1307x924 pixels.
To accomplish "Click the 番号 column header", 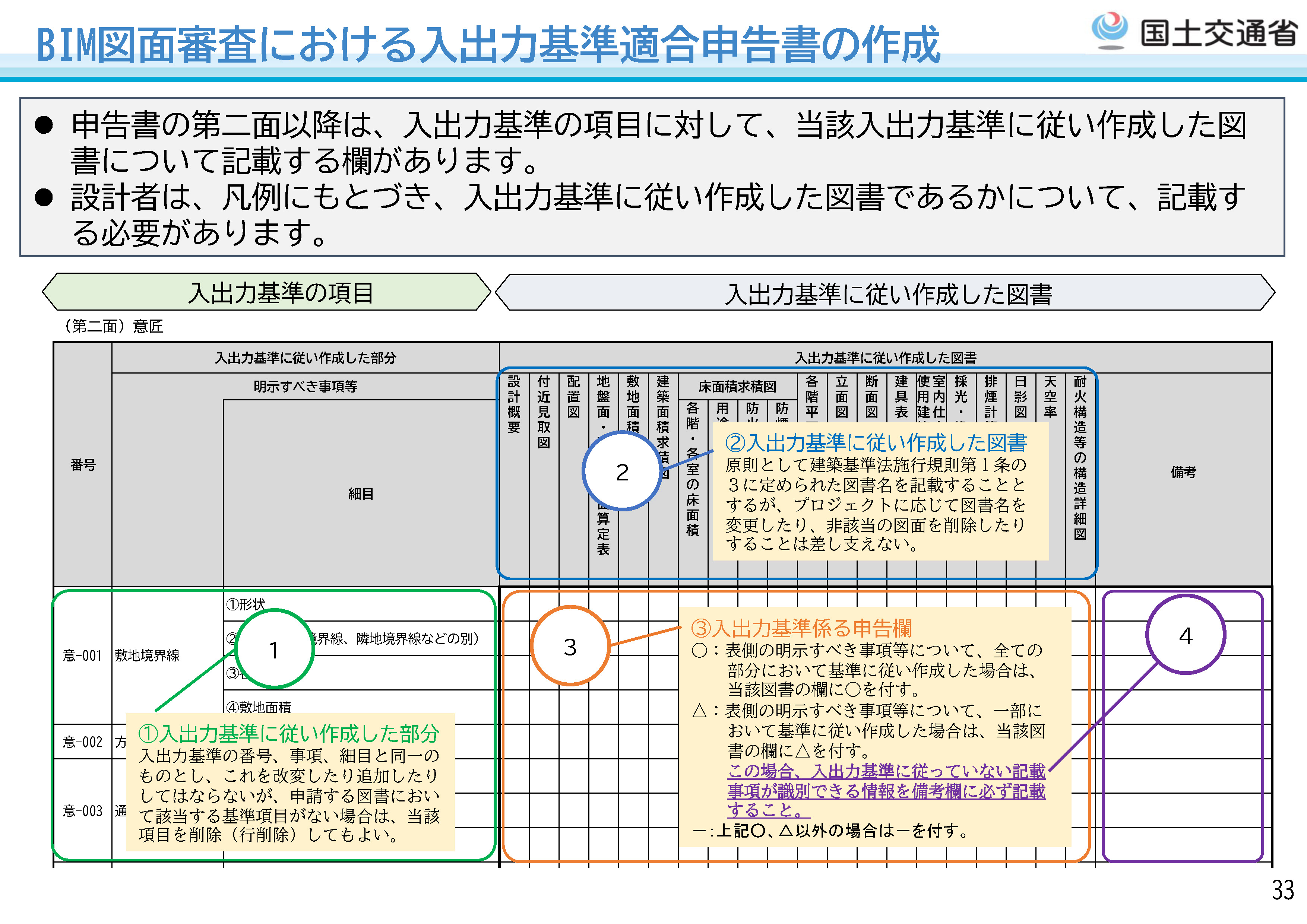I will 83,465.
